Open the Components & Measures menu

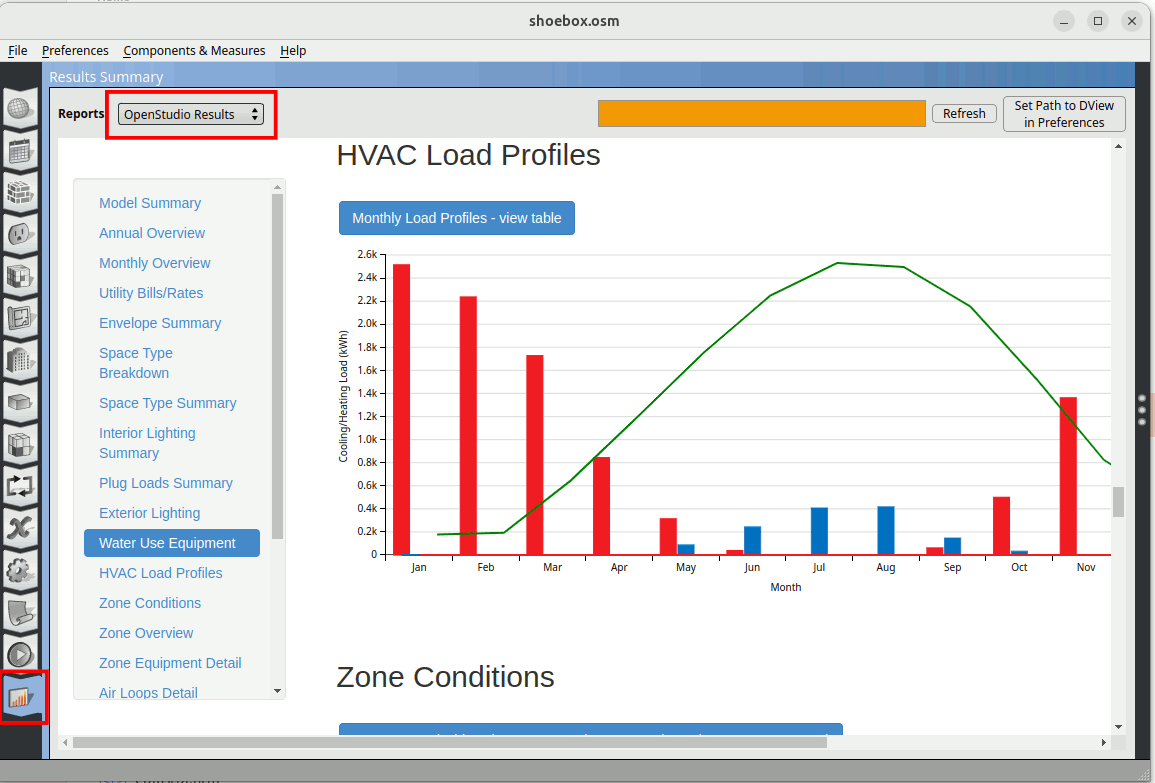(x=194, y=50)
